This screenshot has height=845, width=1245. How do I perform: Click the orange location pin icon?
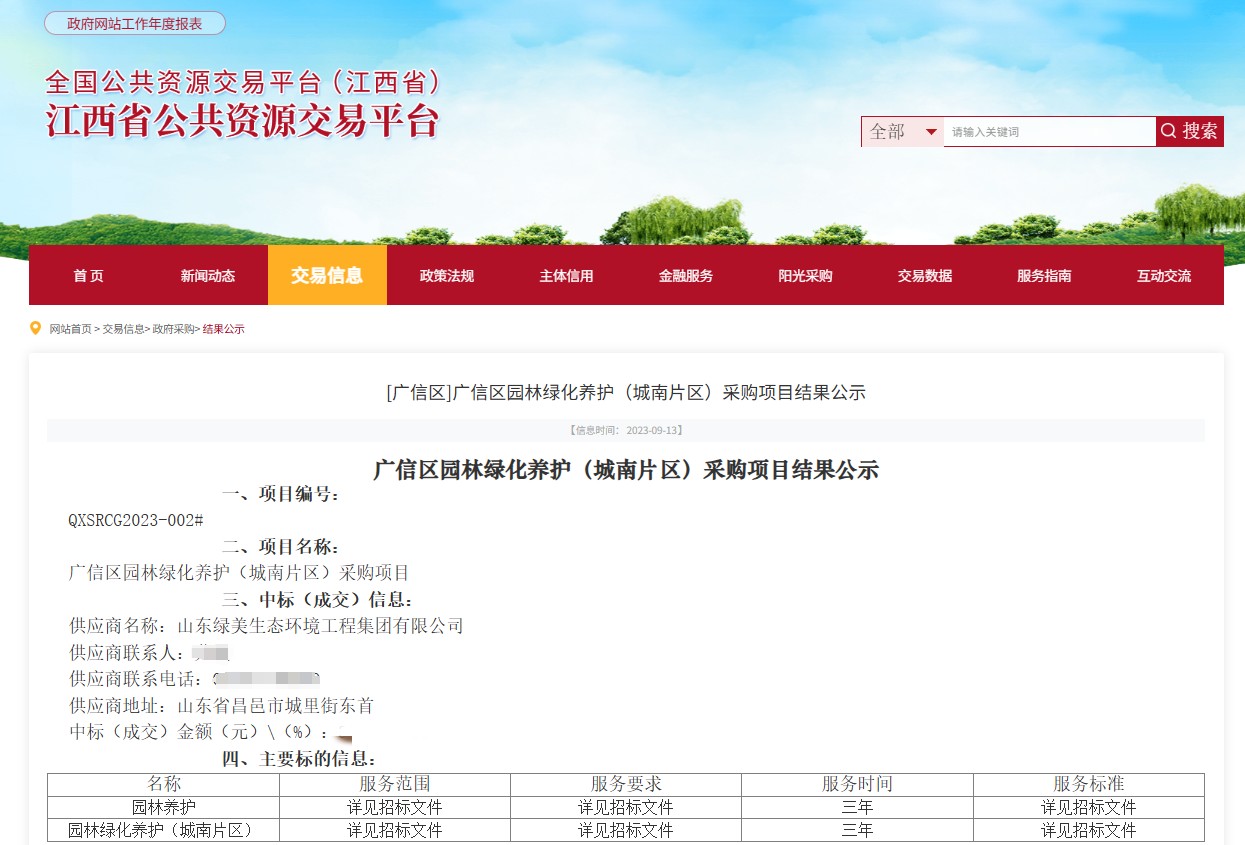coord(36,328)
